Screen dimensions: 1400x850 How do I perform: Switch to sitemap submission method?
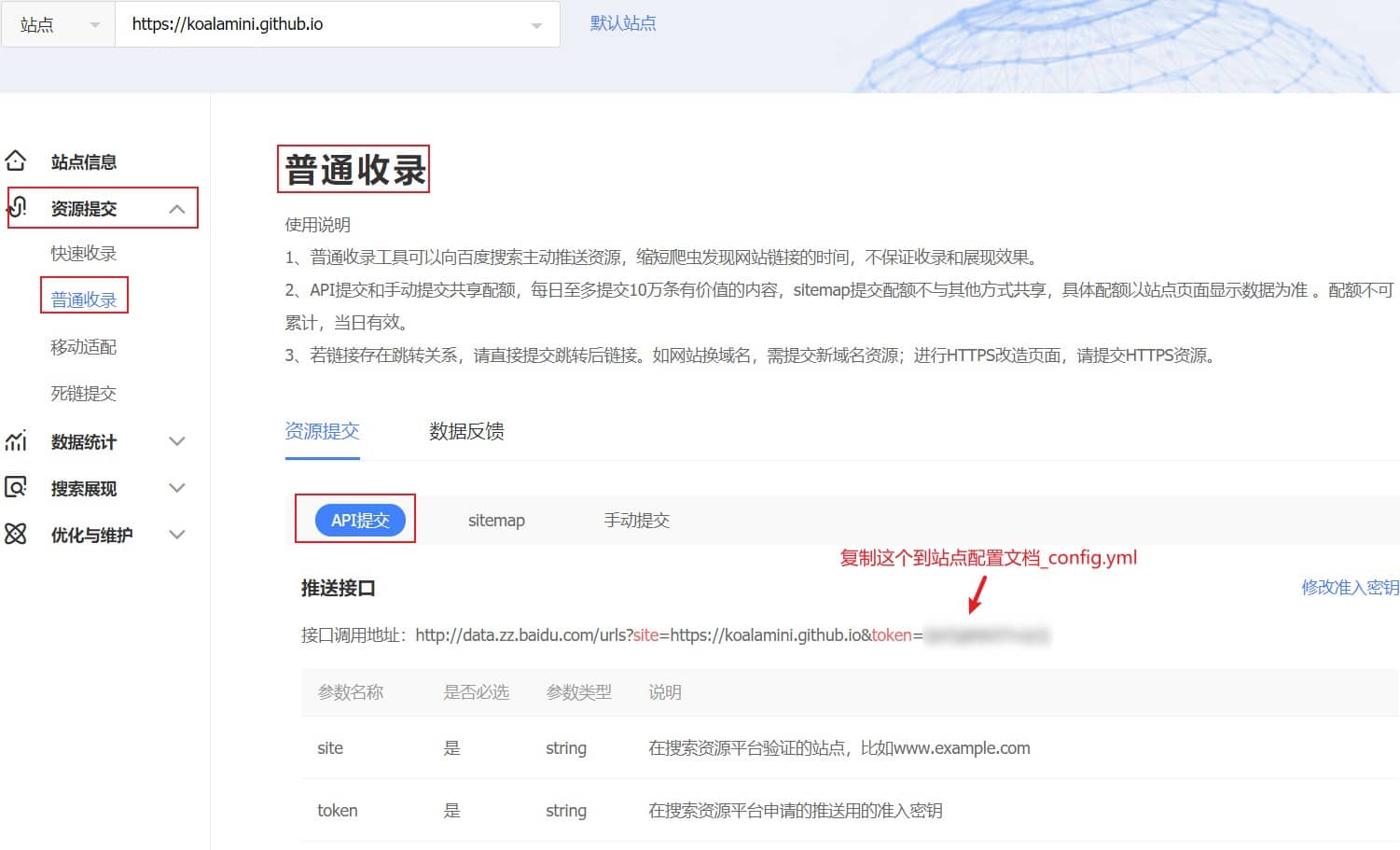[496, 520]
